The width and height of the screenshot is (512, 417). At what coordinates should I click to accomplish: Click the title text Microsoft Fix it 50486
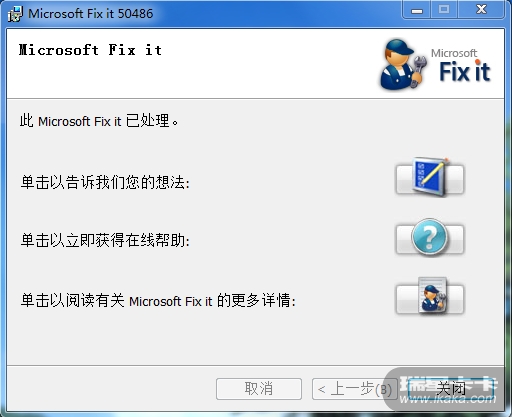(x=91, y=14)
